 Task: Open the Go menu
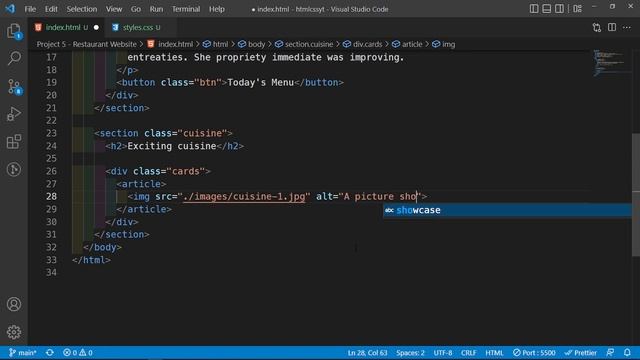[x=136, y=9]
